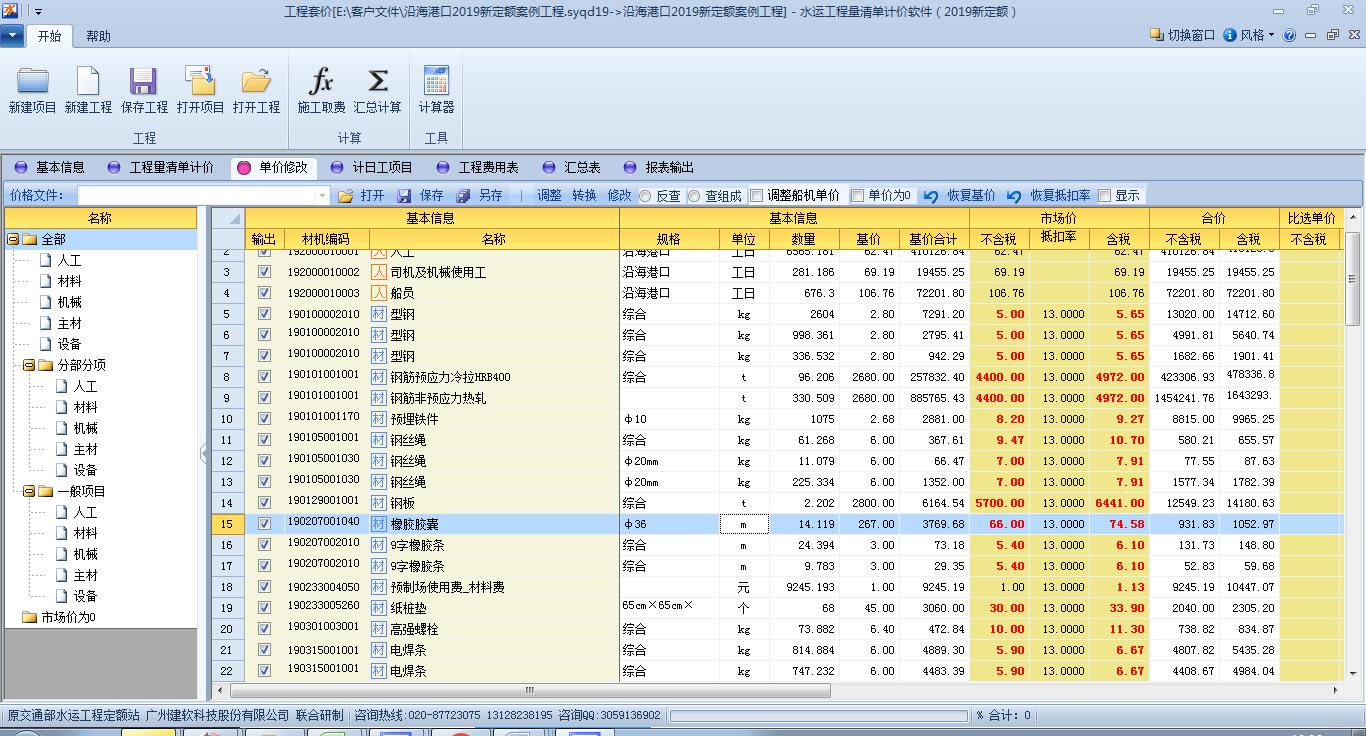Click the 人 icon in the 船员 row
The width and height of the screenshot is (1366, 736).
(378, 293)
